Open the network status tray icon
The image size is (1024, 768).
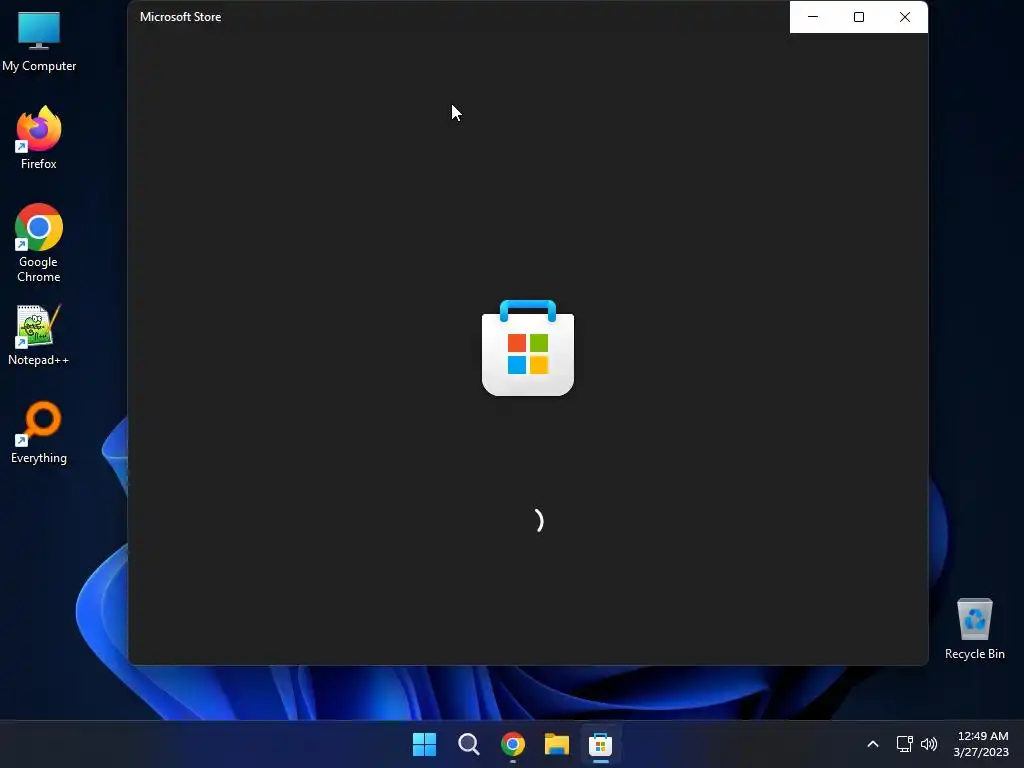(904, 744)
